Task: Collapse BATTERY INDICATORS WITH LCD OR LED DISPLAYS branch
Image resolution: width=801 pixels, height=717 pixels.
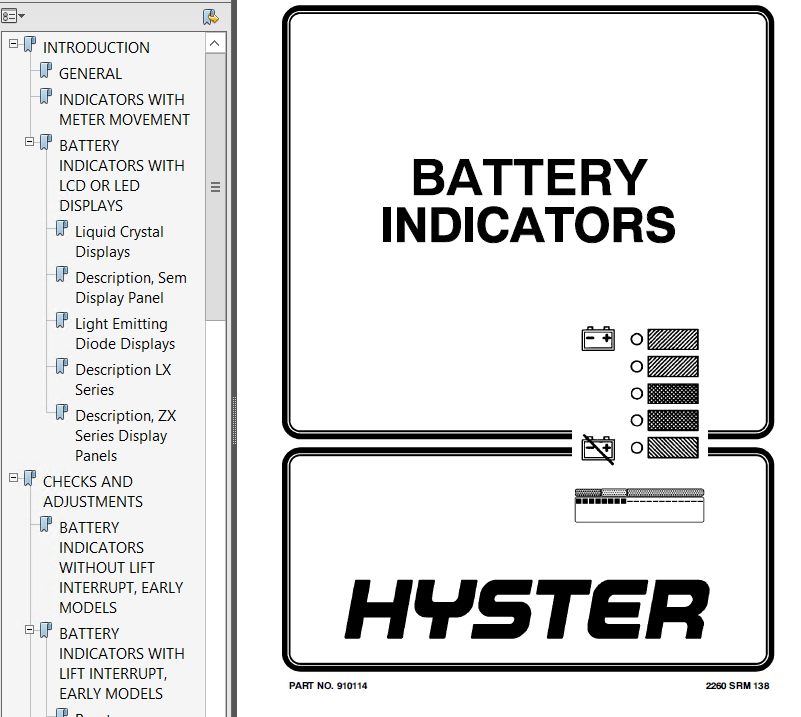Action: (x=30, y=141)
